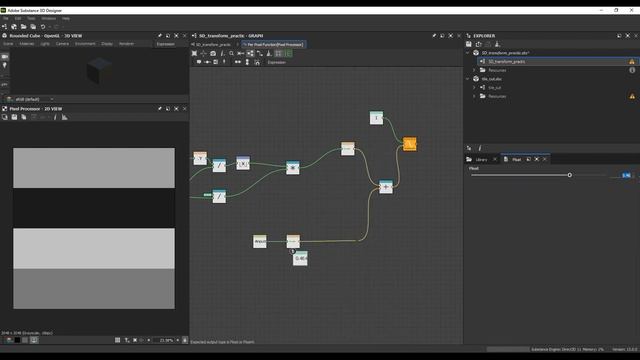Click the gray swatch in 2D View footer
640x360 pixels.
pyautogui.click(x=25, y=340)
